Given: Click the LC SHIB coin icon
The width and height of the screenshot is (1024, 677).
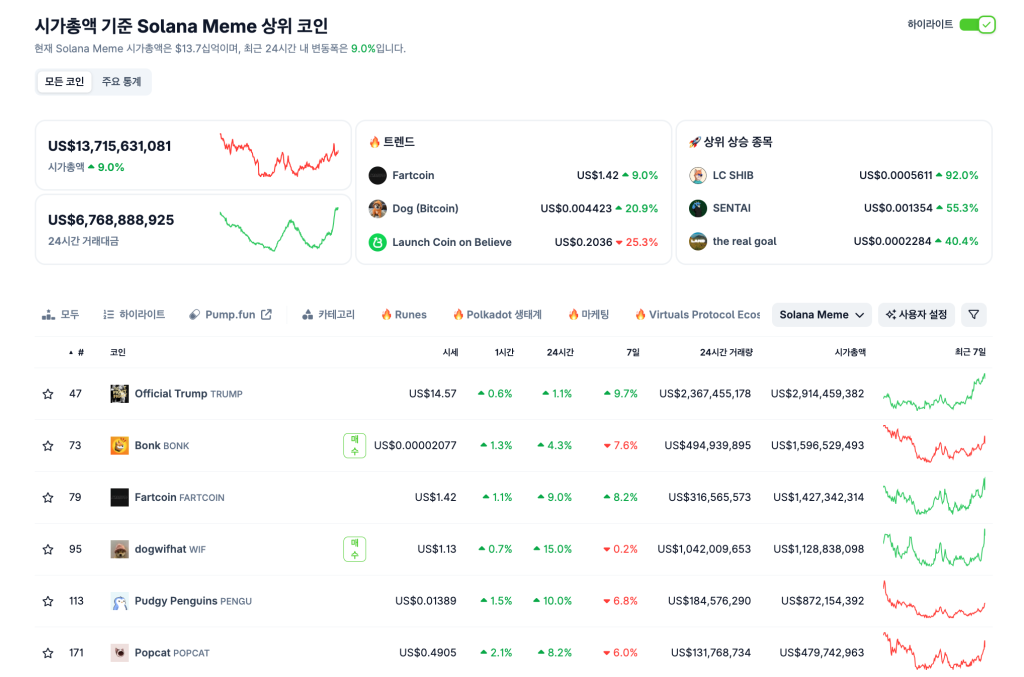Looking at the screenshot, I should pyautogui.click(x=698, y=176).
